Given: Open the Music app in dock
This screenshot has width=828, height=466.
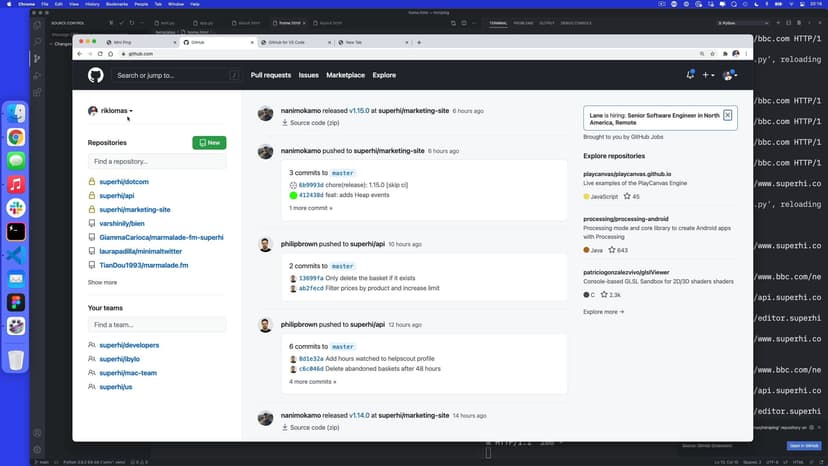Looking at the screenshot, I should pyautogui.click(x=16, y=184).
